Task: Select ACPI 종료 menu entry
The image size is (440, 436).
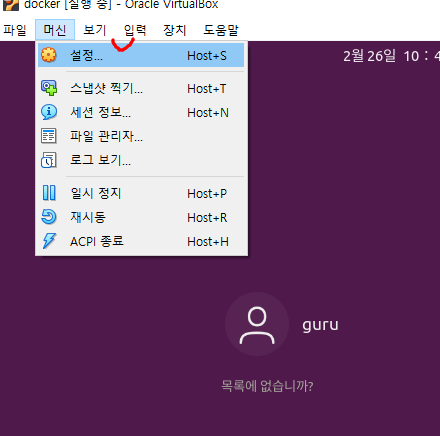Action: (141, 241)
